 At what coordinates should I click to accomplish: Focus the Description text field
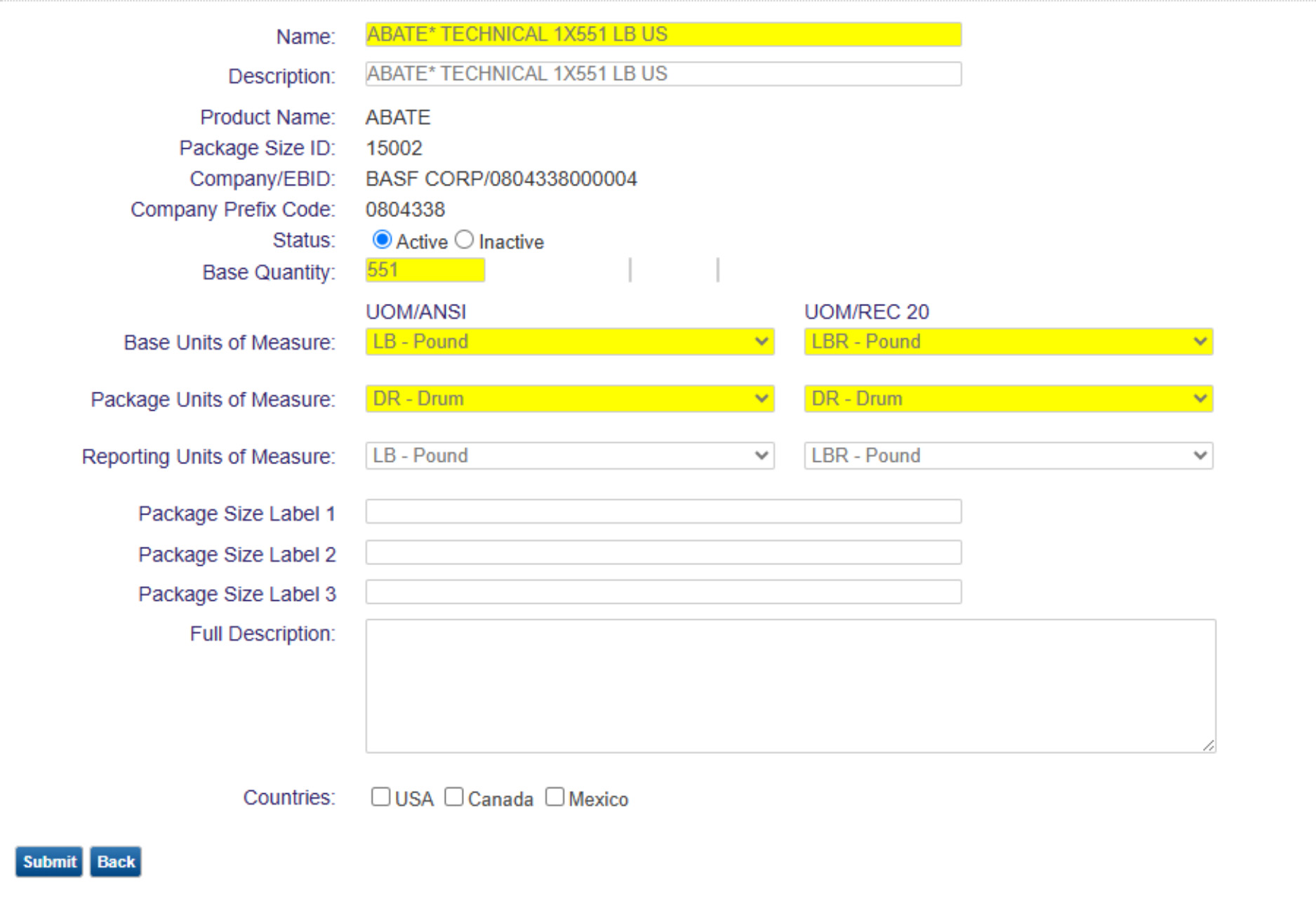(663, 74)
